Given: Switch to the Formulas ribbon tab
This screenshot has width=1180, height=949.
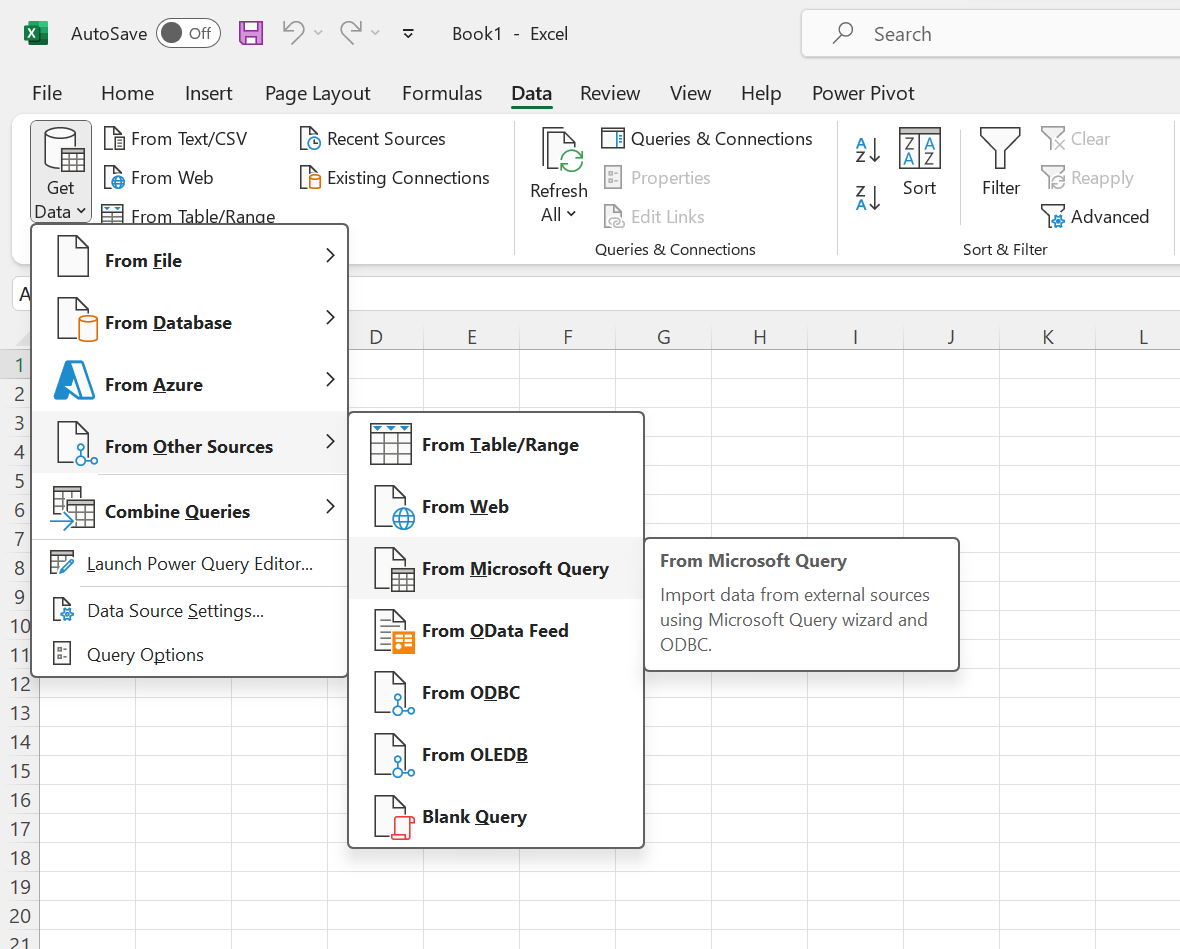Looking at the screenshot, I should pyautogui.click(x=442, y=93).
